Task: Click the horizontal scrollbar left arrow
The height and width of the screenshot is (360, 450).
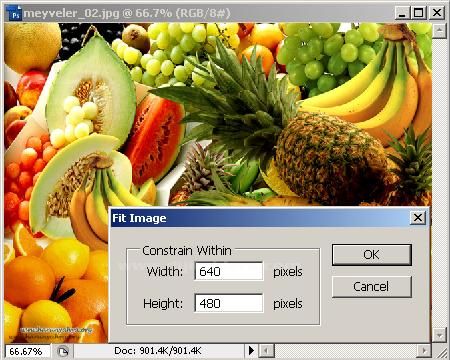Action: 267,351
